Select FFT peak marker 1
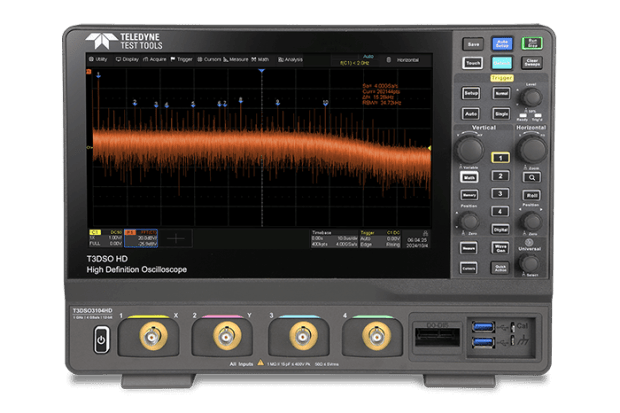 point(98,74)
